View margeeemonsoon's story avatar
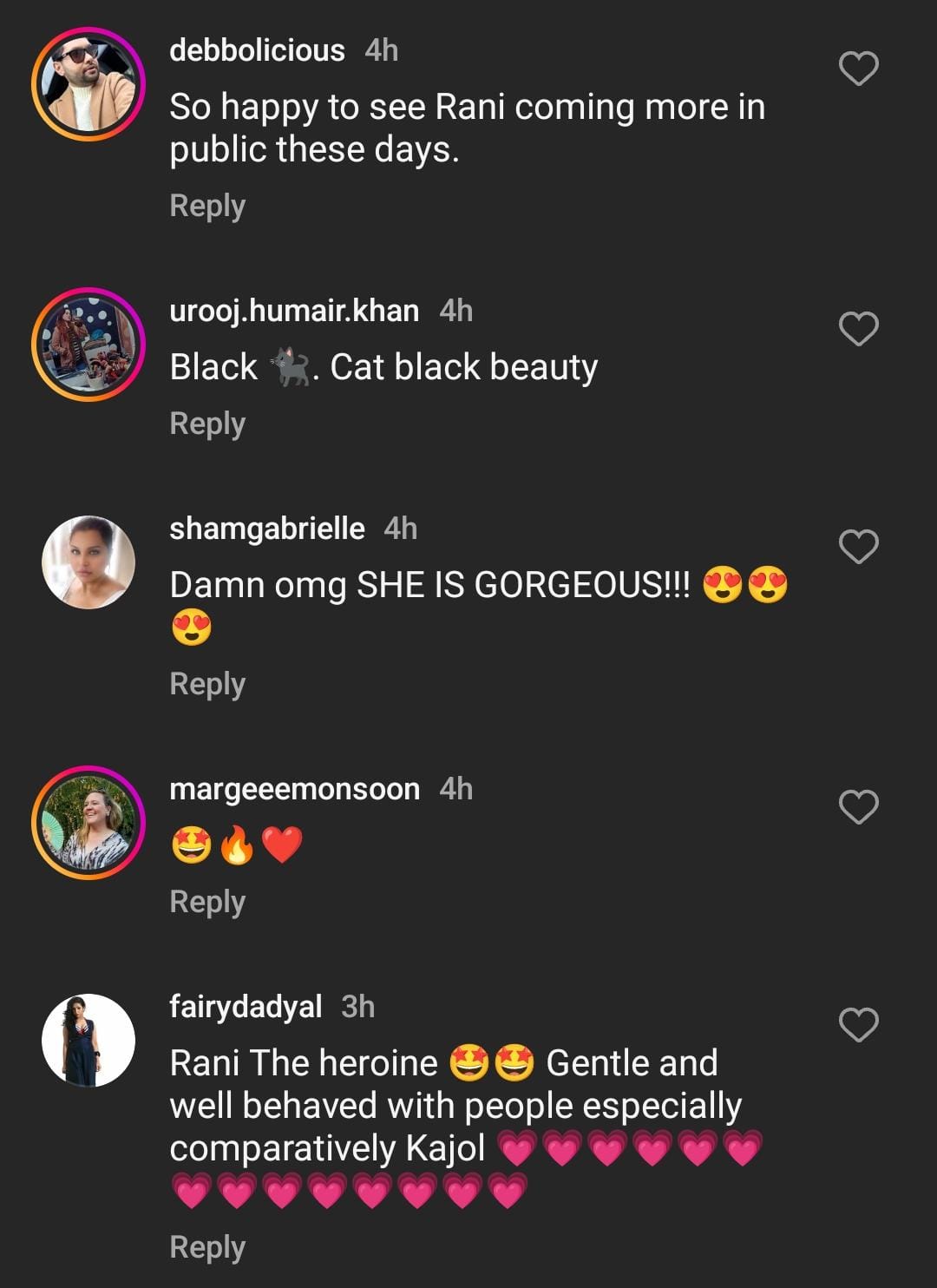Viewport: 937px width, 1288px height. click(88, 823)
